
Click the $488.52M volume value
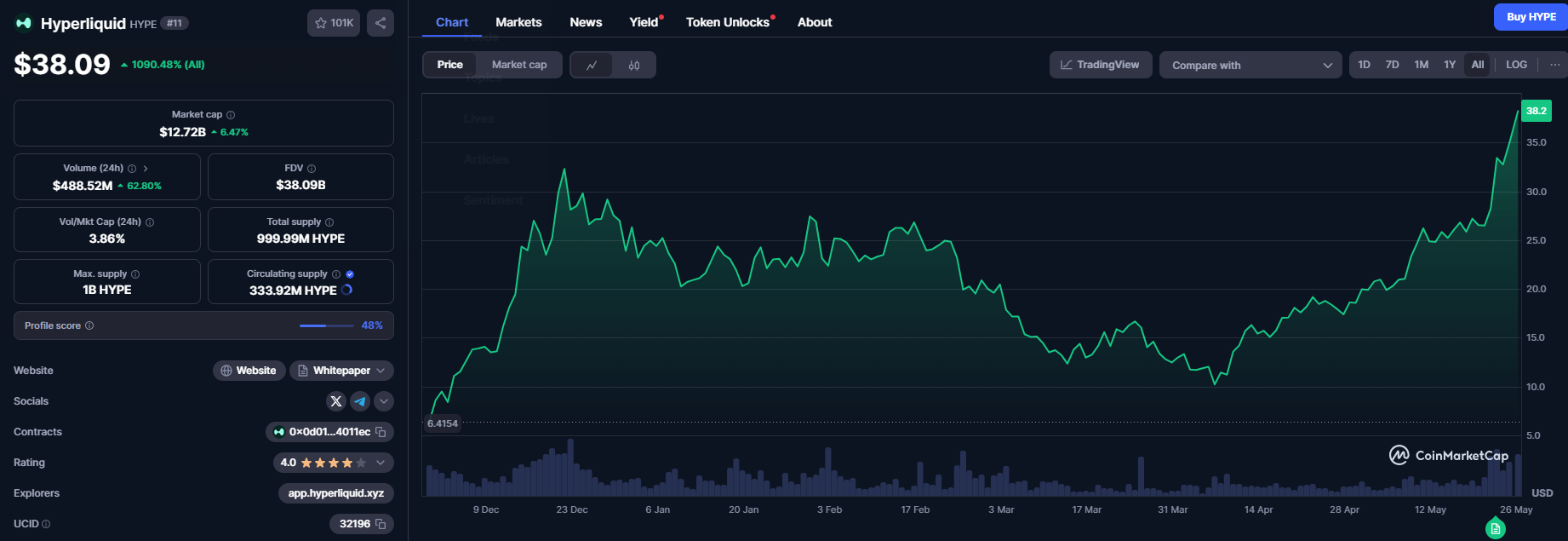point(83,186)
